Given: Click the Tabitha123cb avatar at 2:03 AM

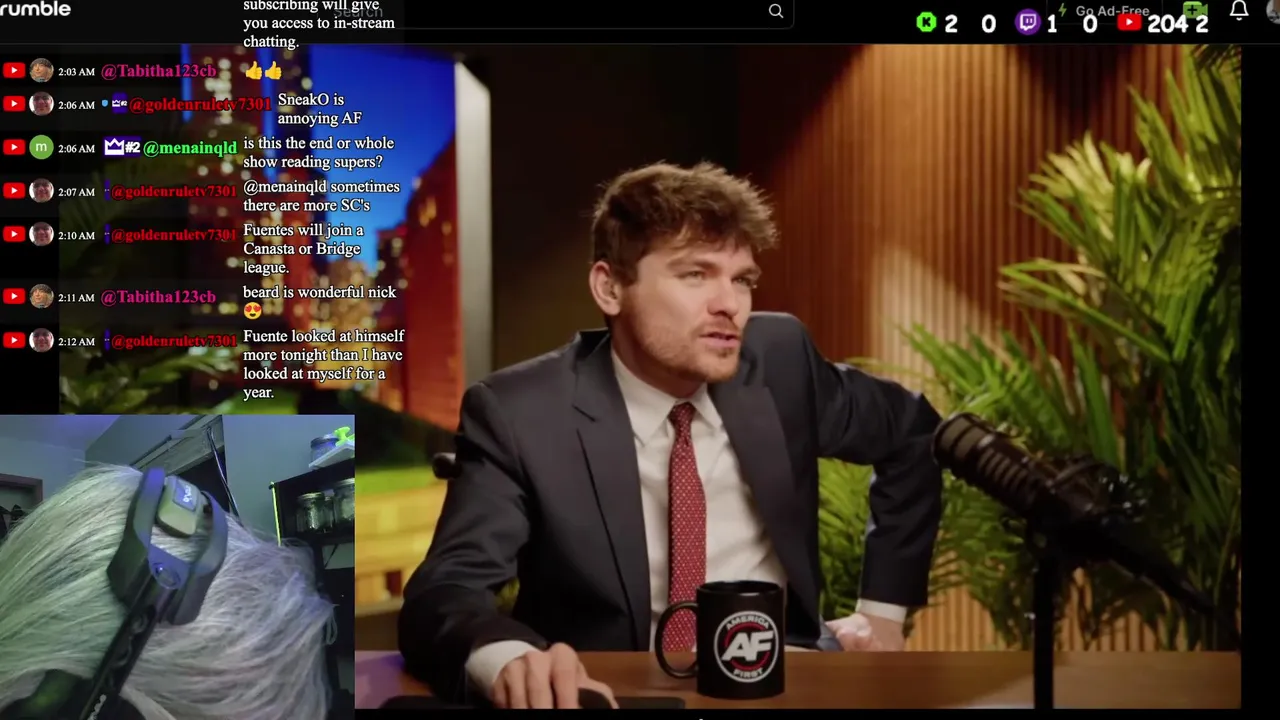Looking at the screenshot, I should click(41, 71).
